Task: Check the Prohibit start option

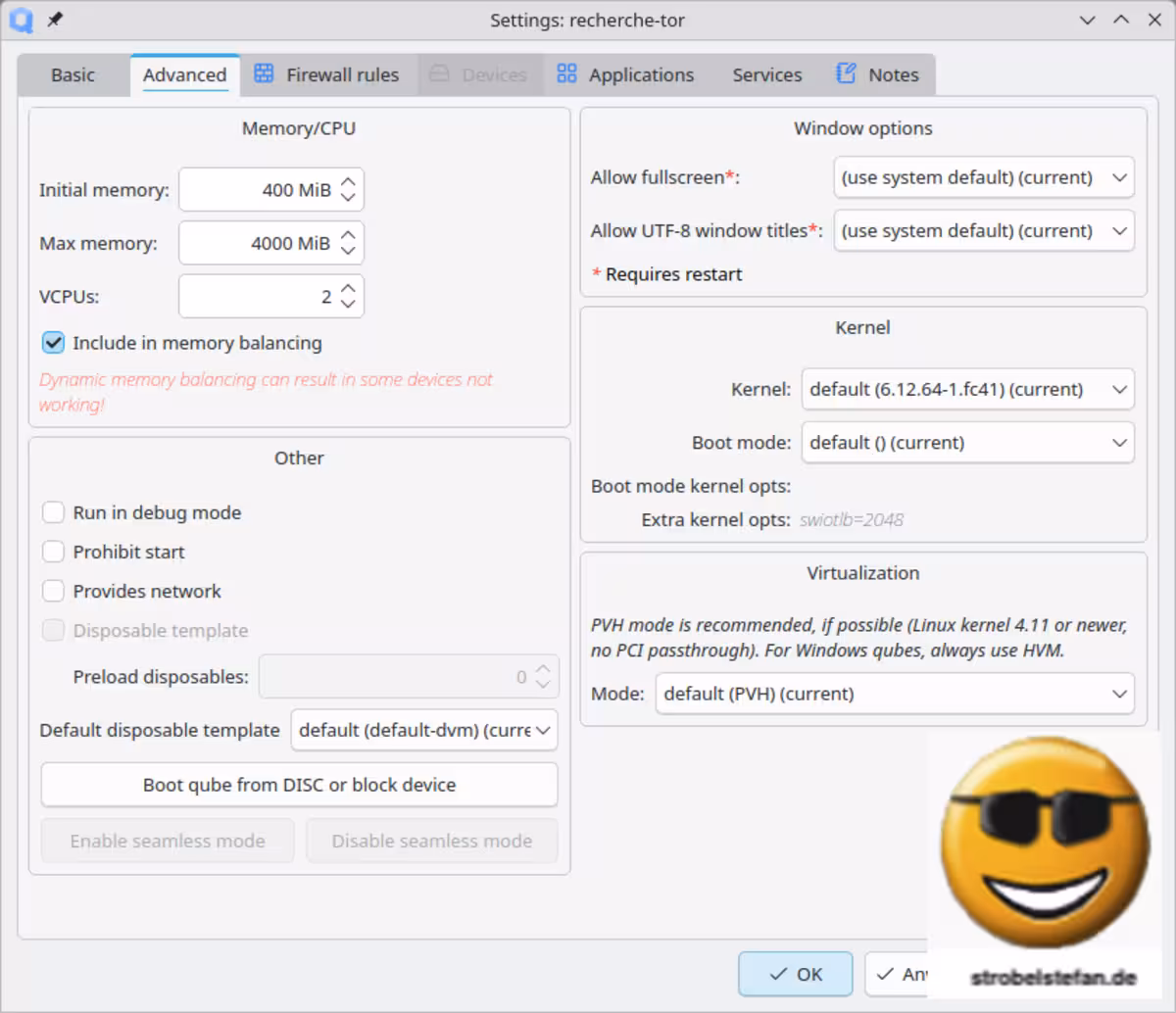Action: coord(54,551)
